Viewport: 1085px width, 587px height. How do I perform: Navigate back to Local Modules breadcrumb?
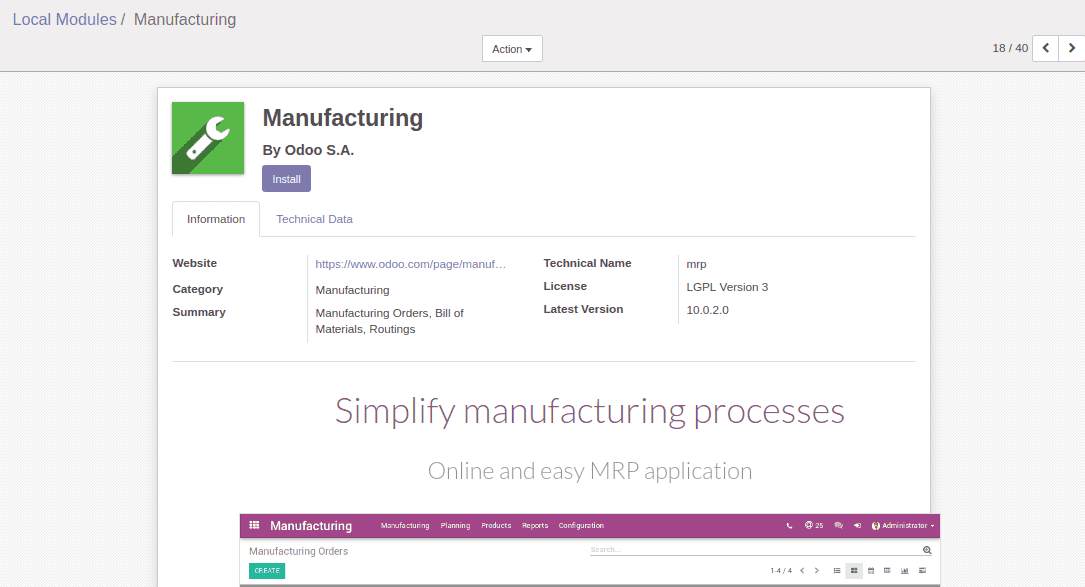tap(64, 19)
